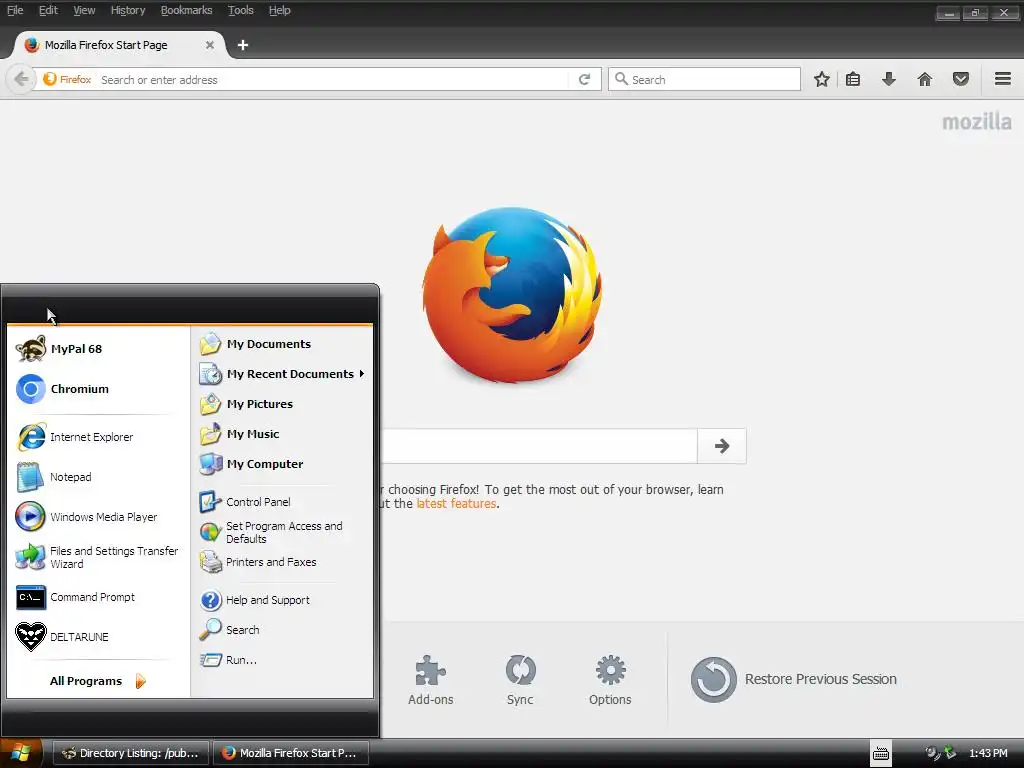Viewport: 1024px width, 768px height.
Task: Open My Documents folder
Action: pyautogui.click(x=281, y=344)
